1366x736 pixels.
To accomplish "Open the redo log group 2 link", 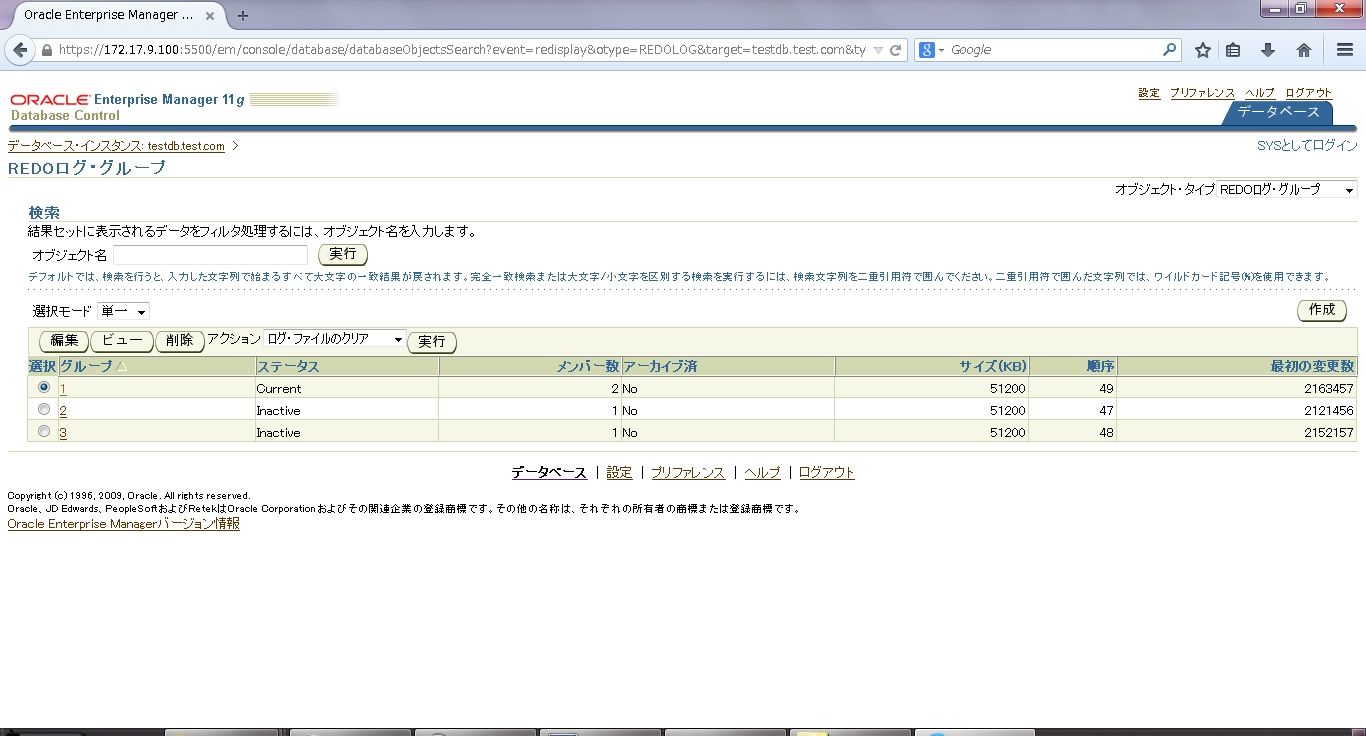I will pyautogui.click(x=63, y=410).
